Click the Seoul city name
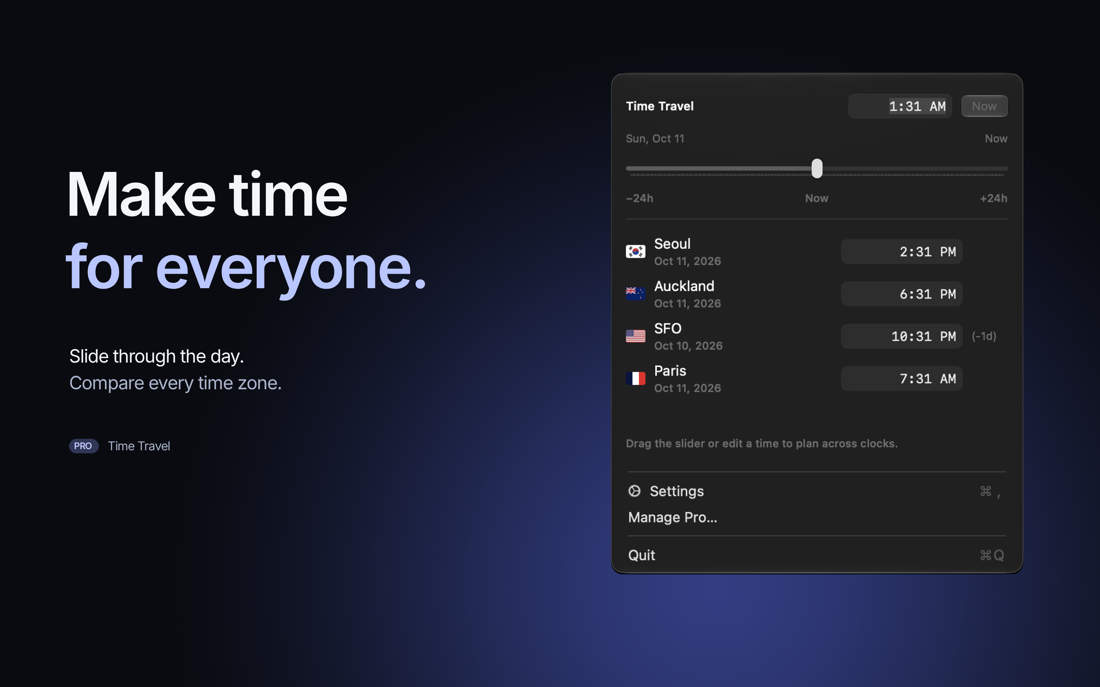Screen dimensions: 1100x687 coord(672,244)
